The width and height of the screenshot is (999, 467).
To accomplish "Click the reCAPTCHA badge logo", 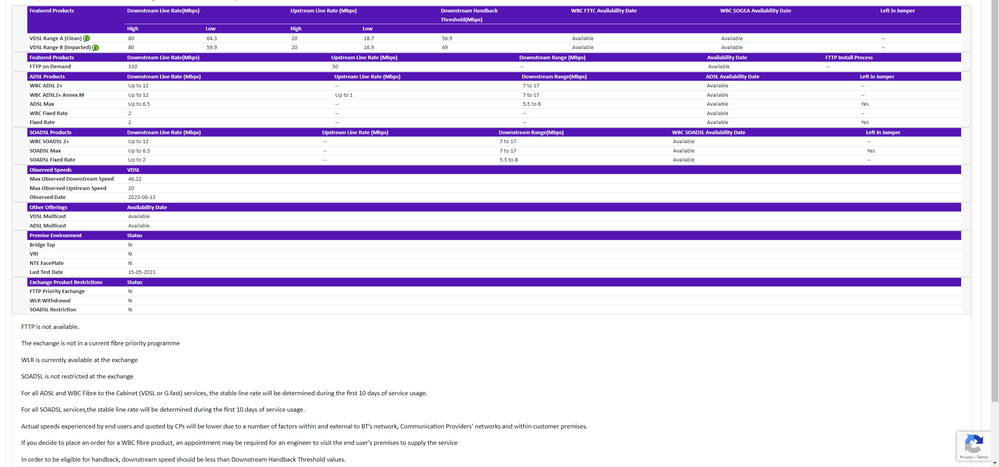I will coord(973,442).
